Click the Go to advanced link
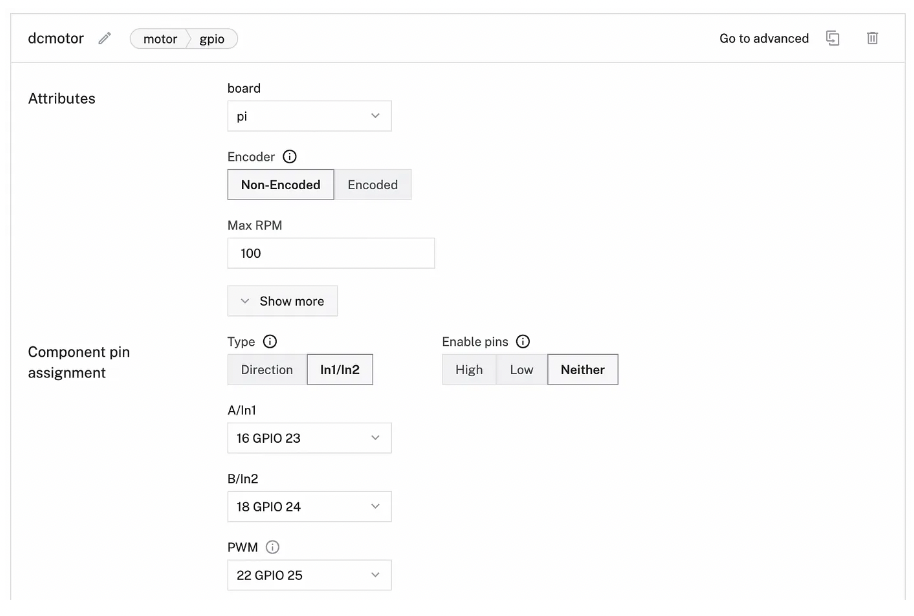This screenshot has width=914, height=616. 763,38
